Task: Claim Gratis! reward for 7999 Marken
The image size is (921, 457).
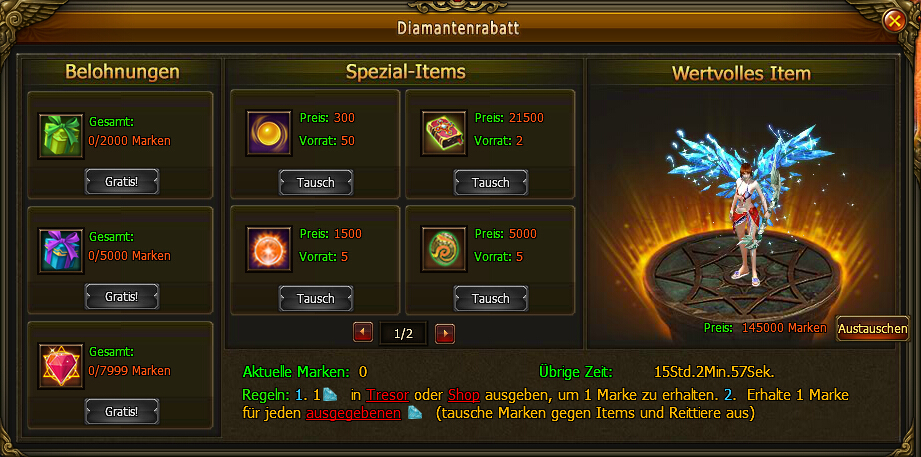Action: click(122, 411)
